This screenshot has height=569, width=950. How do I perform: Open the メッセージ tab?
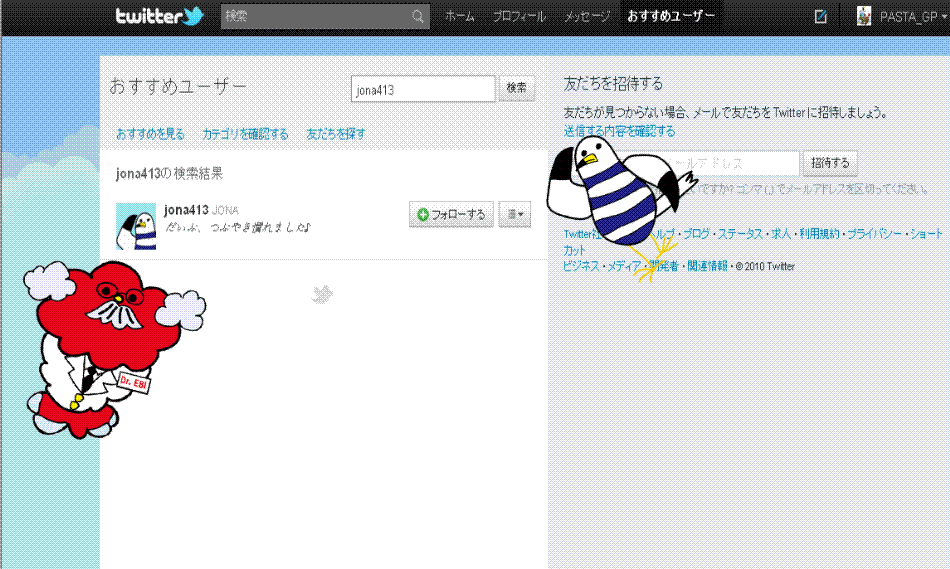(586, 16)
